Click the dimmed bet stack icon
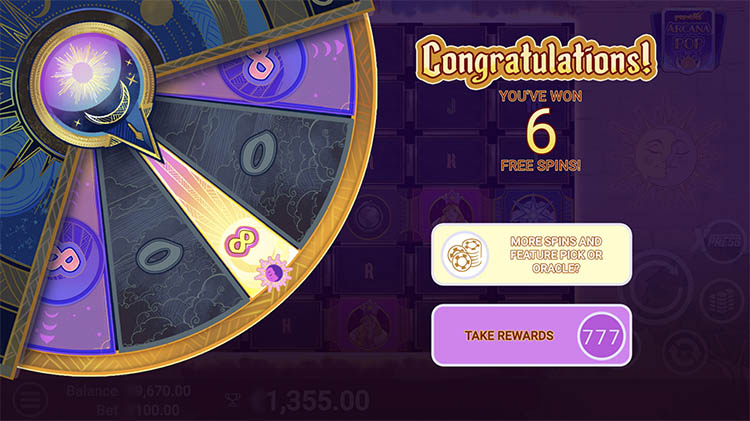750x421 pixels. click(x=722, y=300)
